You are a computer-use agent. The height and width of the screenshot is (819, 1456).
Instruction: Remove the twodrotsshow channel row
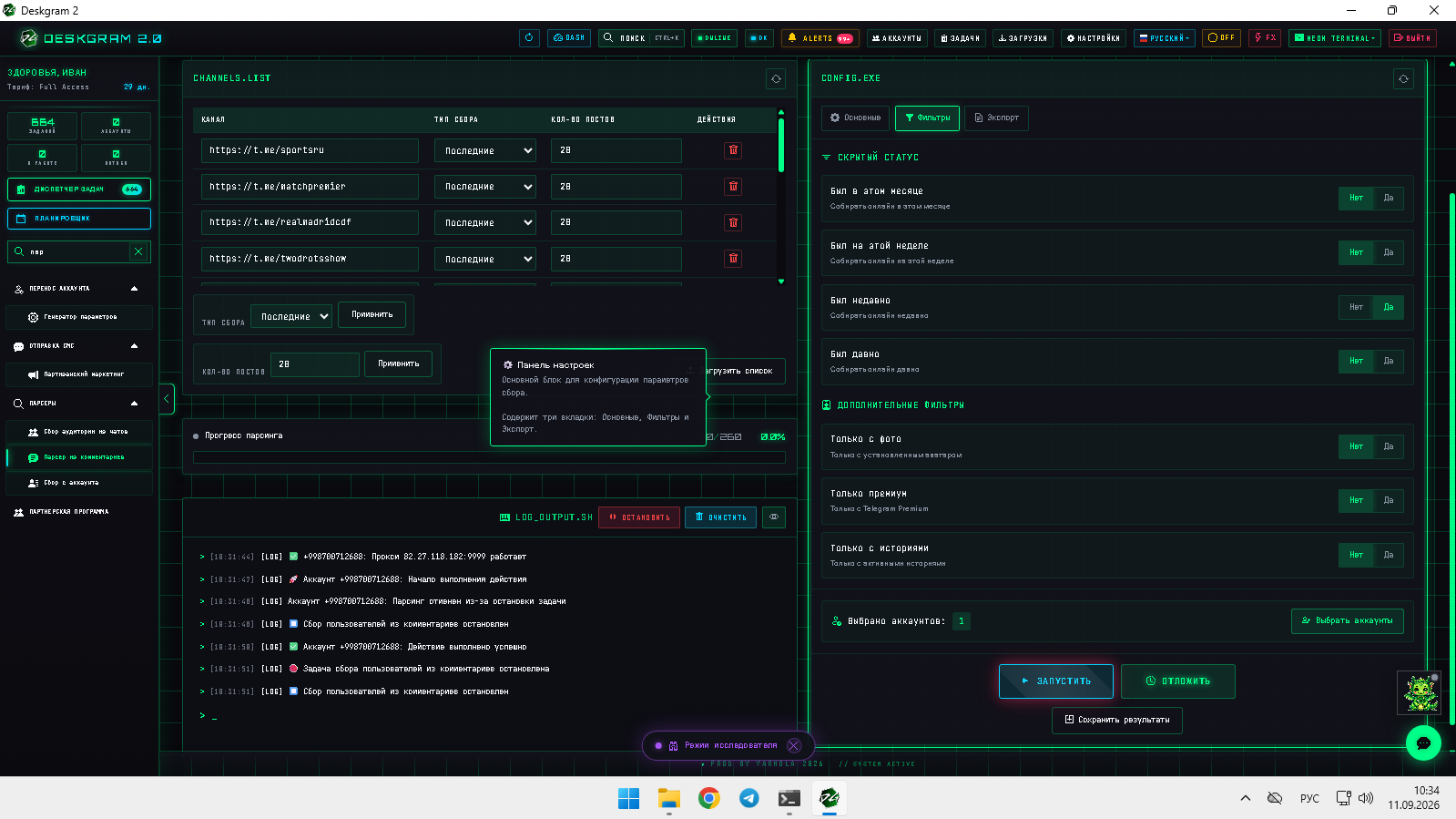(x=733, y=259)
